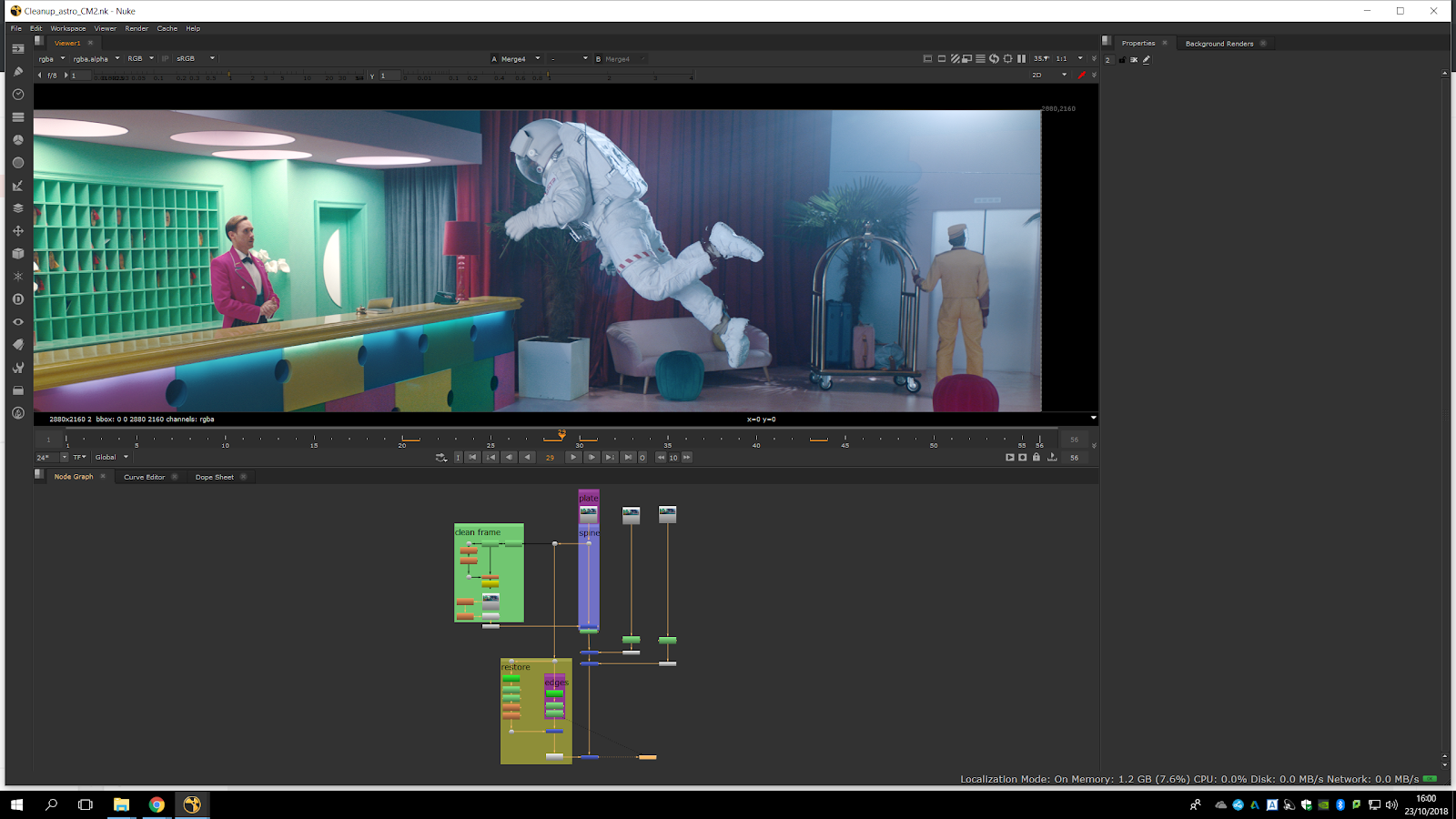Open the Transform nodes move icon
1456x819 pixels.
point(17,231)
